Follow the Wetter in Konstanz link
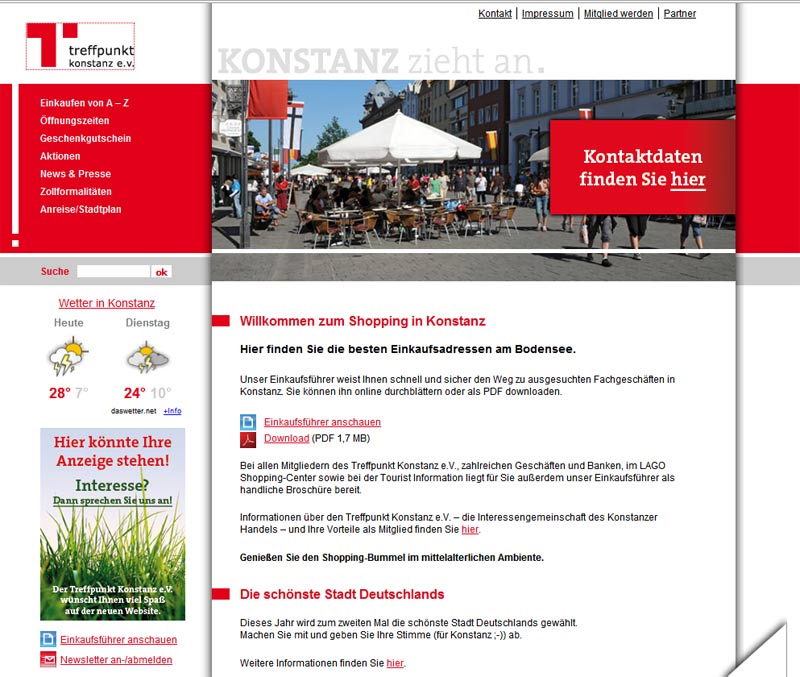The width and height of the screenshot is (800, 677). tap(107, 303)
